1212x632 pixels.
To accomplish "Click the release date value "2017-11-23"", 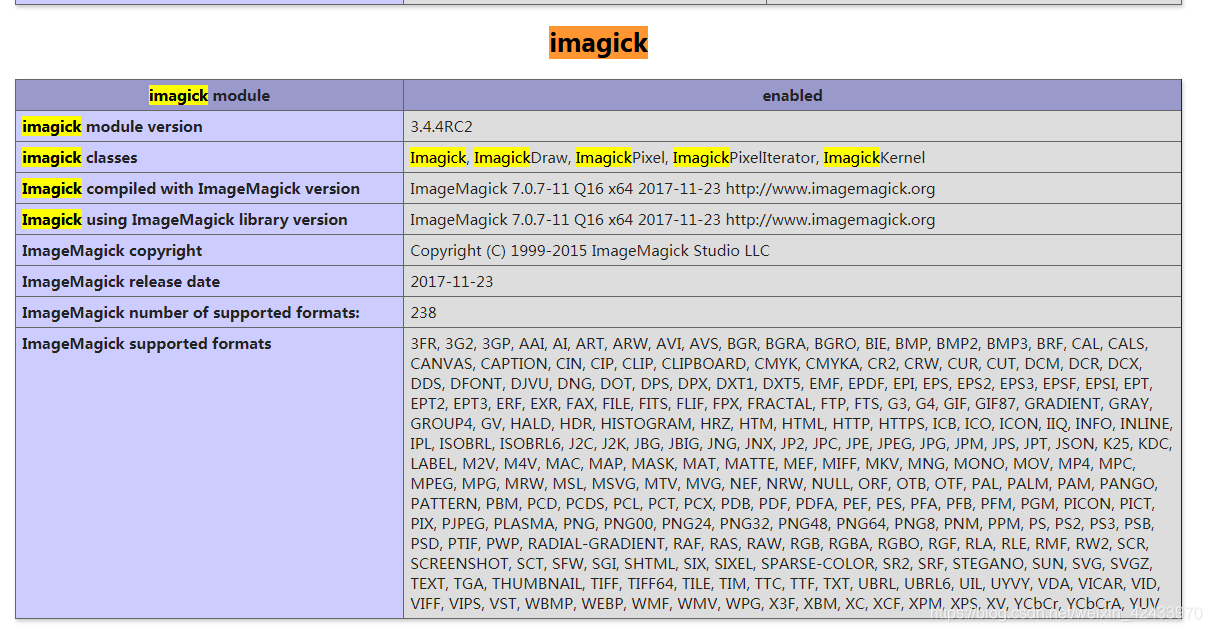I will [452, 282].
